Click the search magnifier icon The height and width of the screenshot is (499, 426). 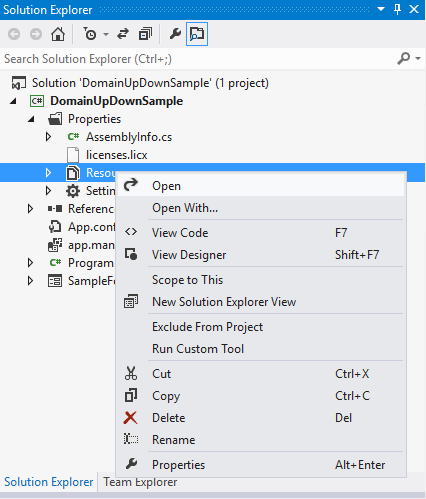pos(404,59)
